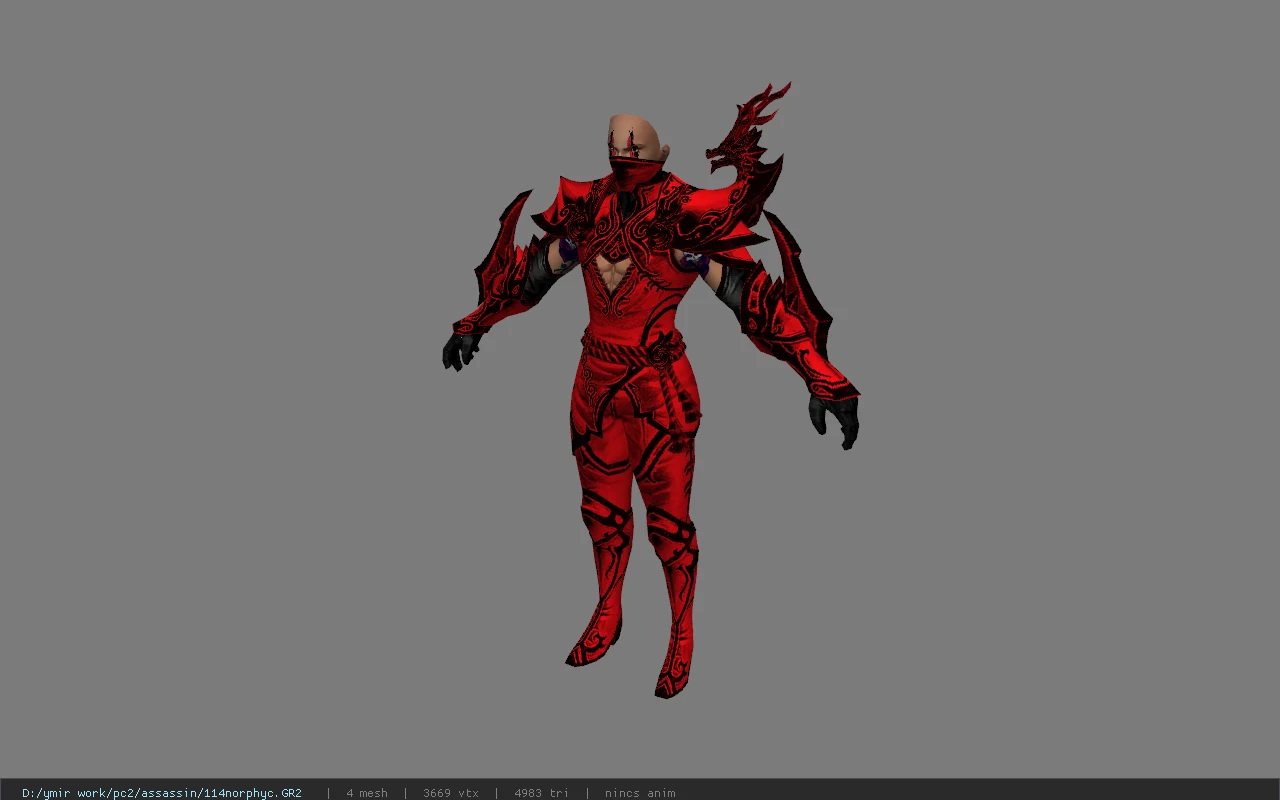
Task: Click the model's black gloved right hand
Action: [460, 350]
